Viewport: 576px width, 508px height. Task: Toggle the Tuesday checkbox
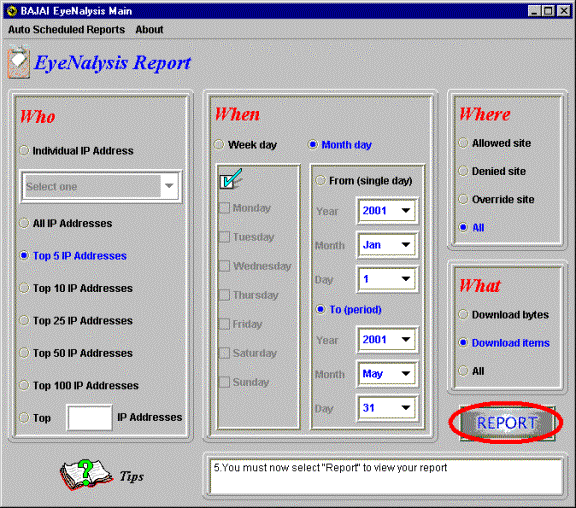coord(224,237)
